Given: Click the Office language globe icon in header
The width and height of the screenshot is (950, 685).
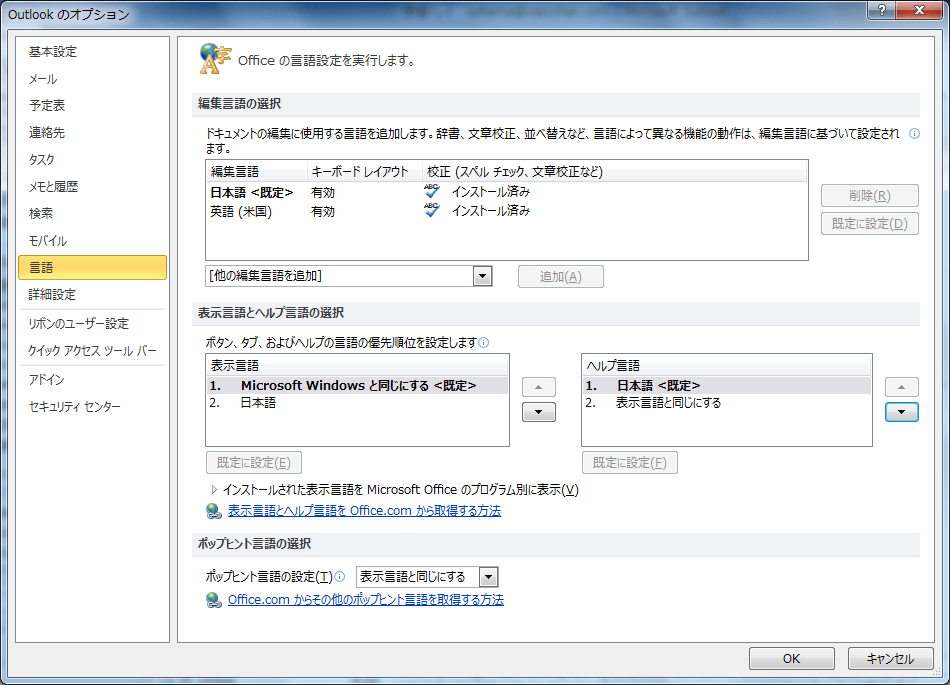Looking at the screenshot, I should [x=215, y=59].
